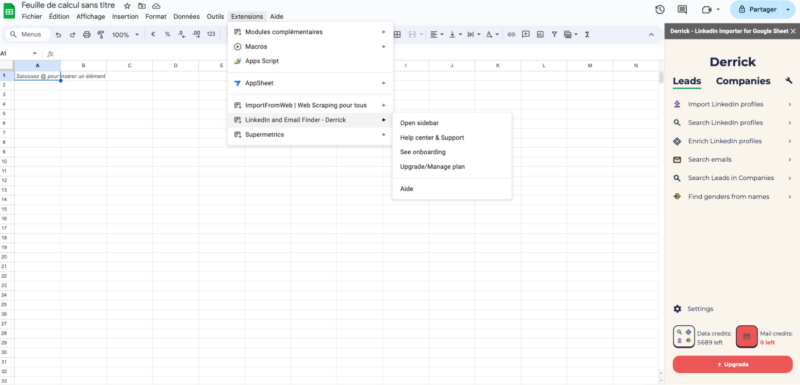Open text wrapping dropdown
800x385 pixels.
(x=473, y=35)
